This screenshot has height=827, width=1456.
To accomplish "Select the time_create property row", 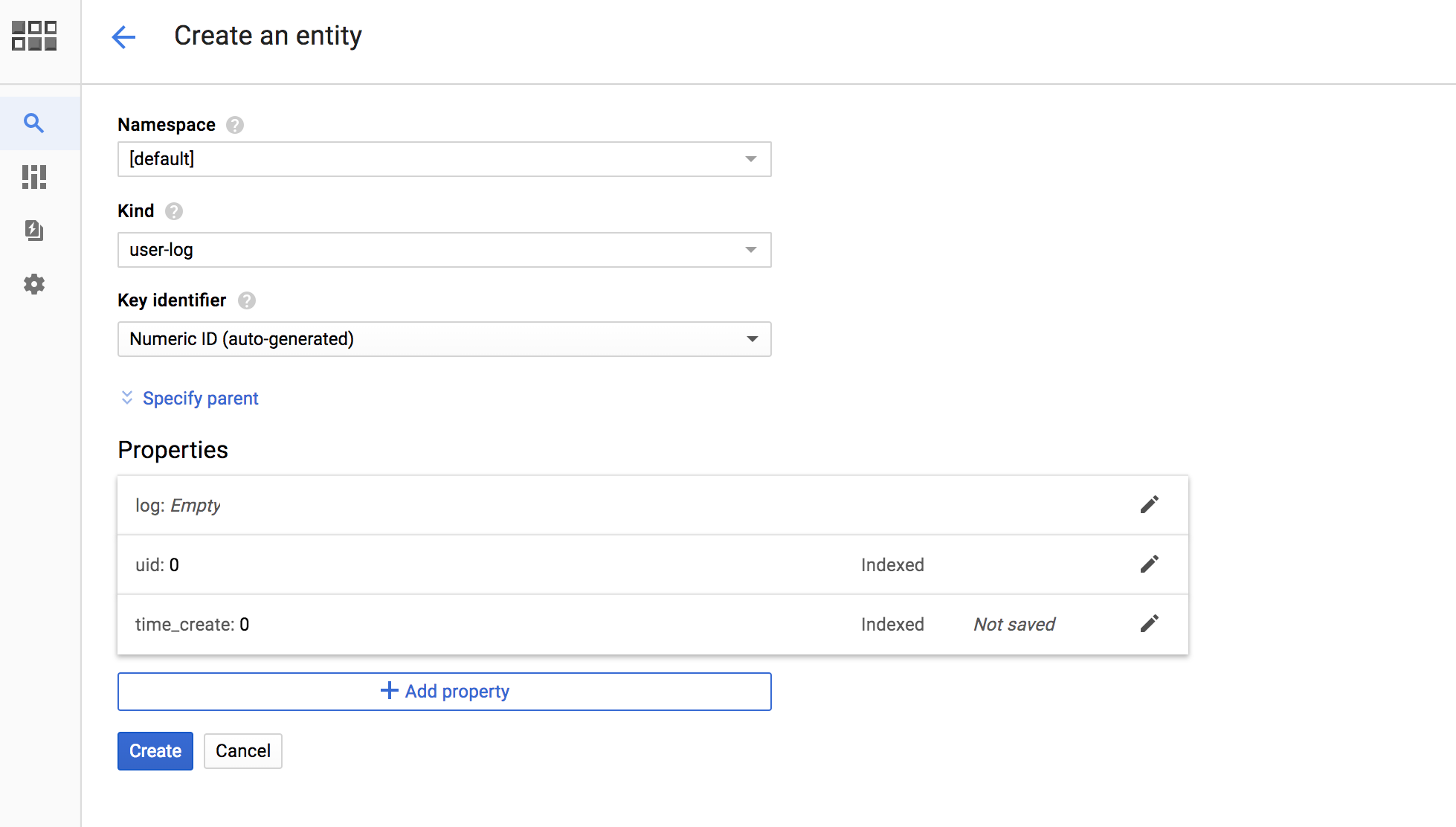I will click(483, 625).
